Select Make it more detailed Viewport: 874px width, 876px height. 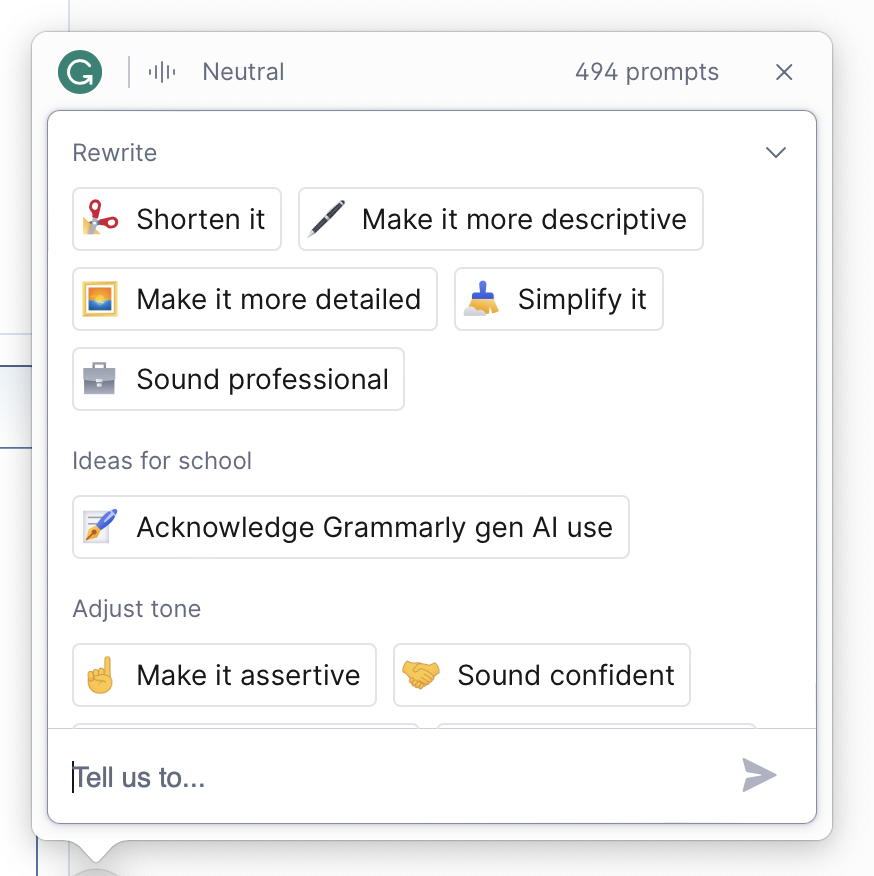[255, 299]
